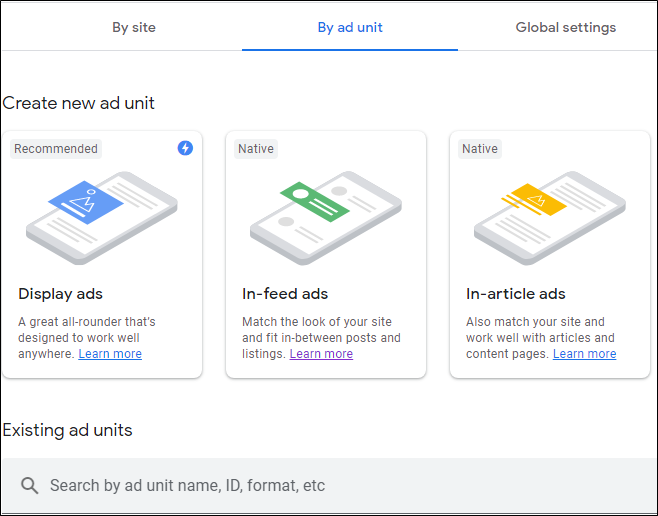Click the Create new ad unit heading
Viewport: 658px width, 516px height.
[78, 103]
